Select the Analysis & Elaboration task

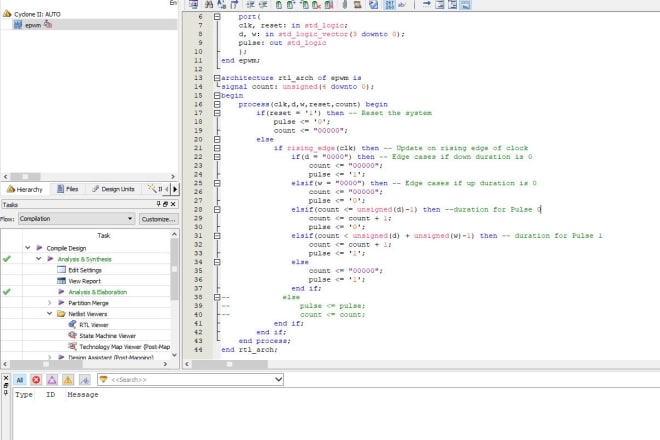[x=98, y=292]
